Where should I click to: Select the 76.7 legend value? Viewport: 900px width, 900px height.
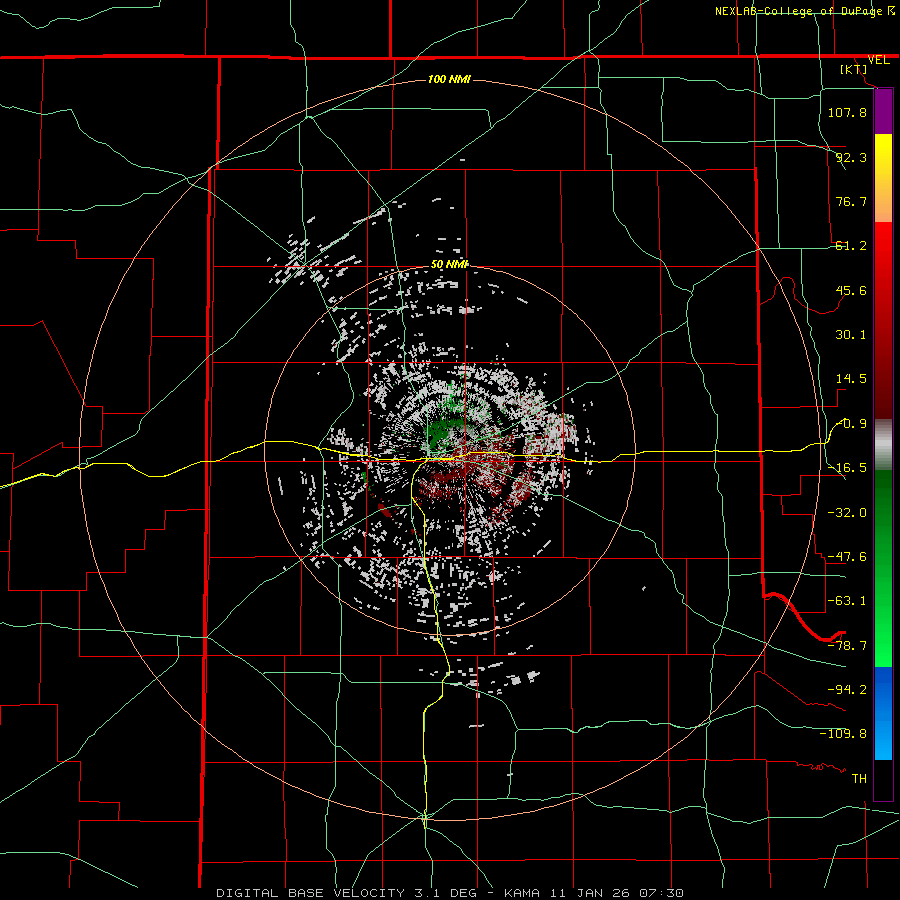(851, 201)
